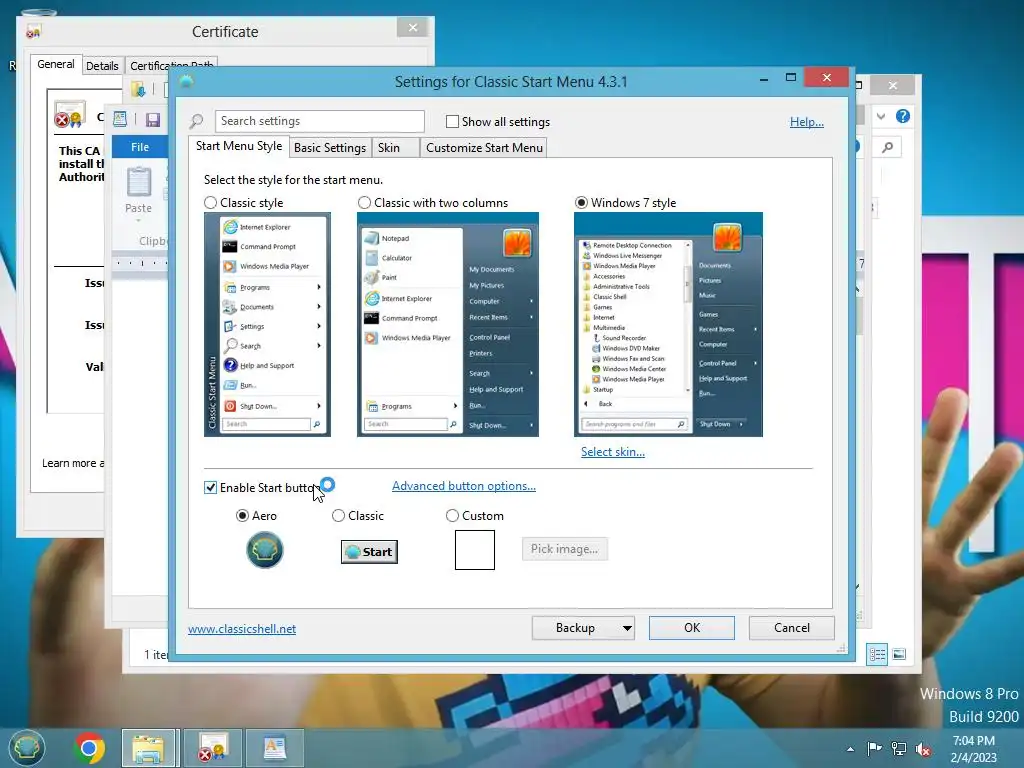Open the Details tab in Certificate window

(x=102, y=65)
